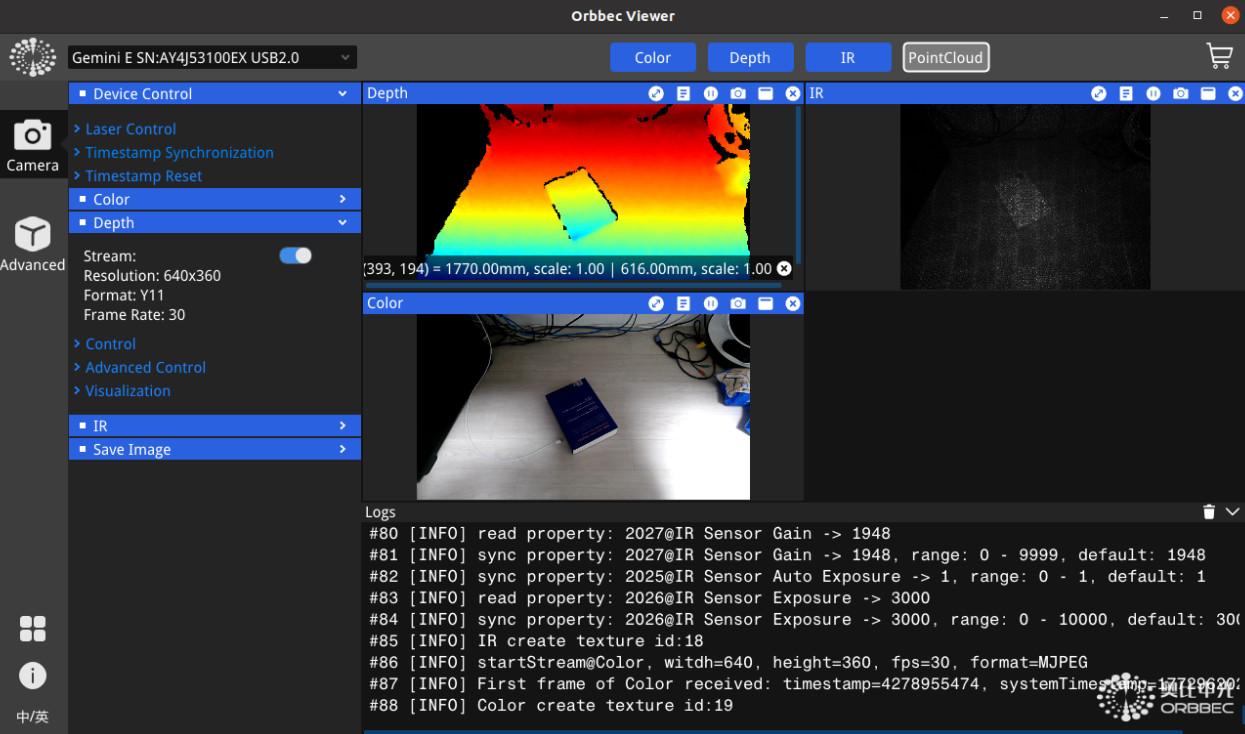
Task: Open the four-square grid icon in sidebar
Action: coord(32,629)
